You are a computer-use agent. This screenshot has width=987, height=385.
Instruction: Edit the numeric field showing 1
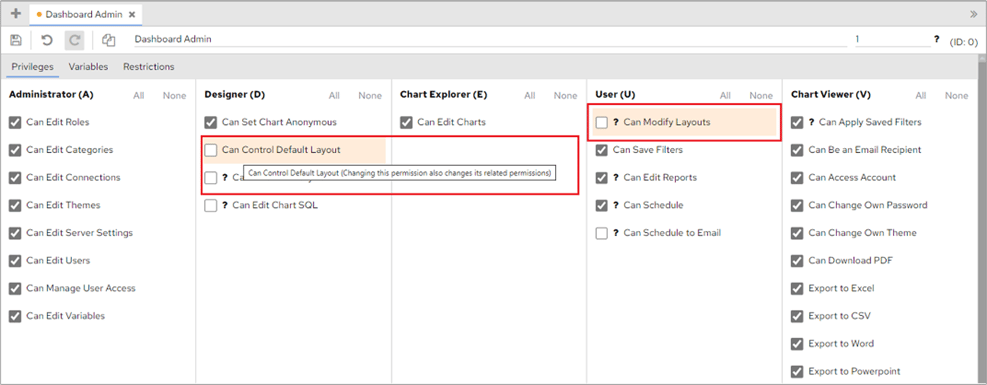(x=892, y=39)
